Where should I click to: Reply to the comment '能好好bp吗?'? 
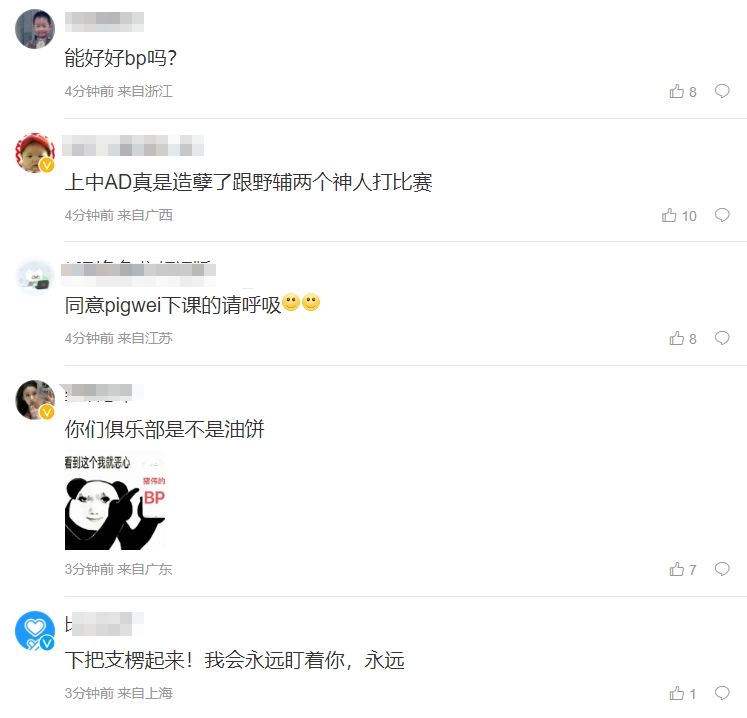coord(722,91)
